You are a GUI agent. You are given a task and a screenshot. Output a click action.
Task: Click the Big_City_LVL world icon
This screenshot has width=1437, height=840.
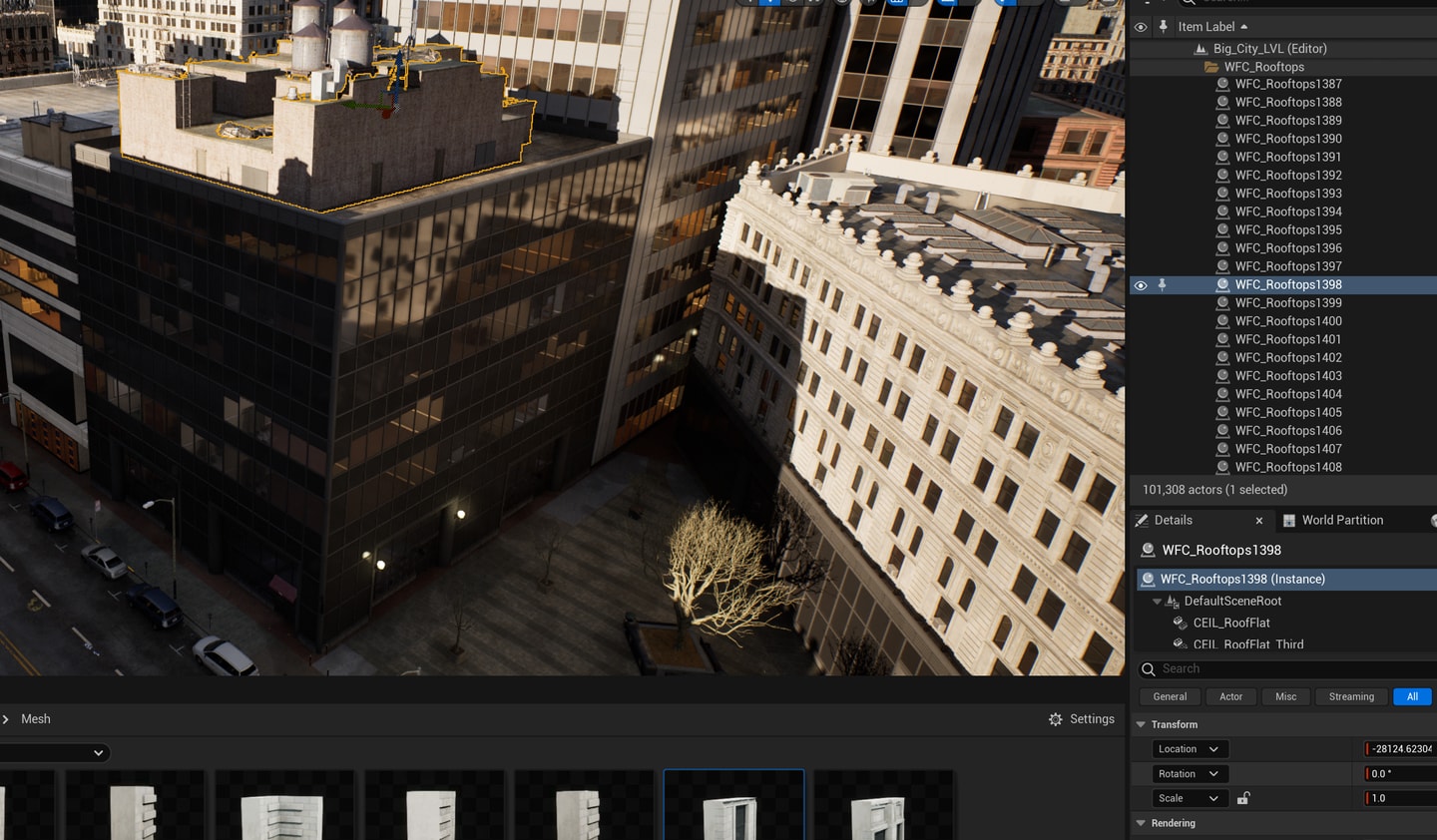[1200, 49]
